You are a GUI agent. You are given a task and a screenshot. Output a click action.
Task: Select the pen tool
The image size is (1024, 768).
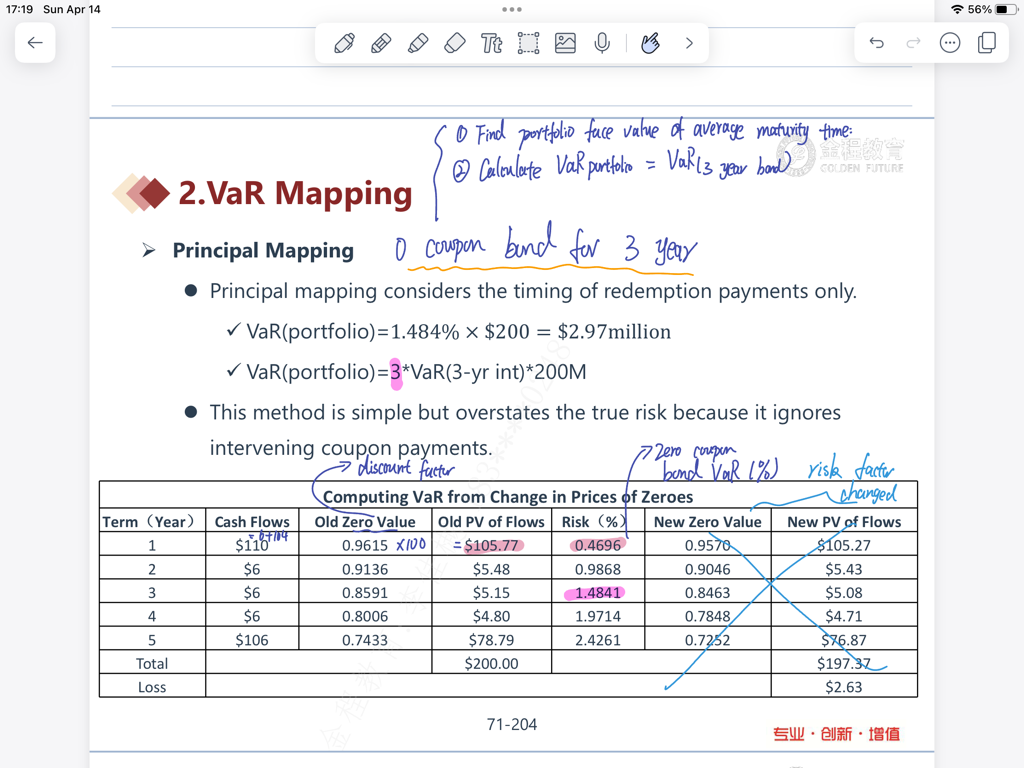pyautogui.click(x=344, y=43)
